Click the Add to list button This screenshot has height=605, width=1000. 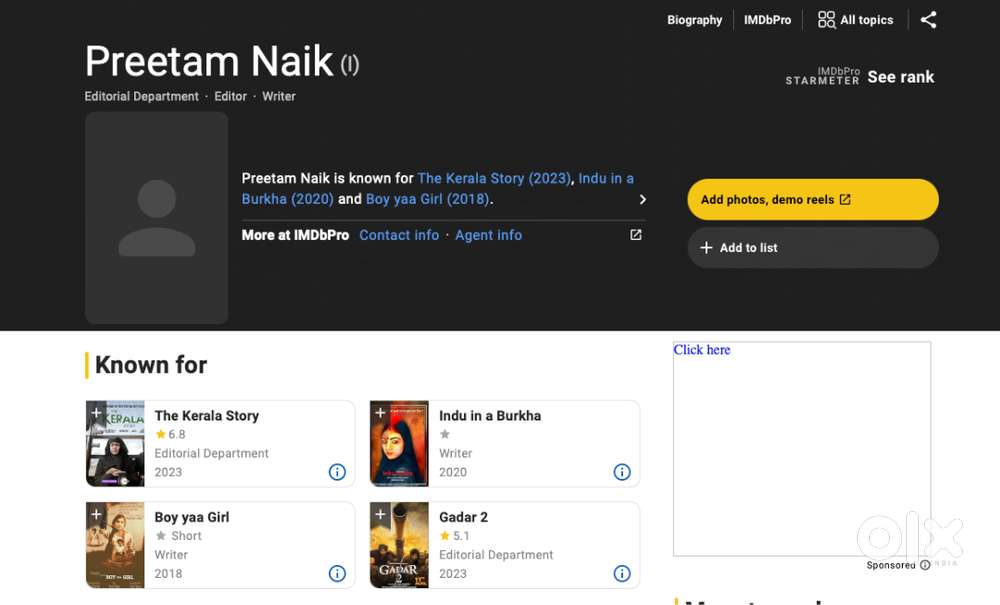(x=812, y=248)
